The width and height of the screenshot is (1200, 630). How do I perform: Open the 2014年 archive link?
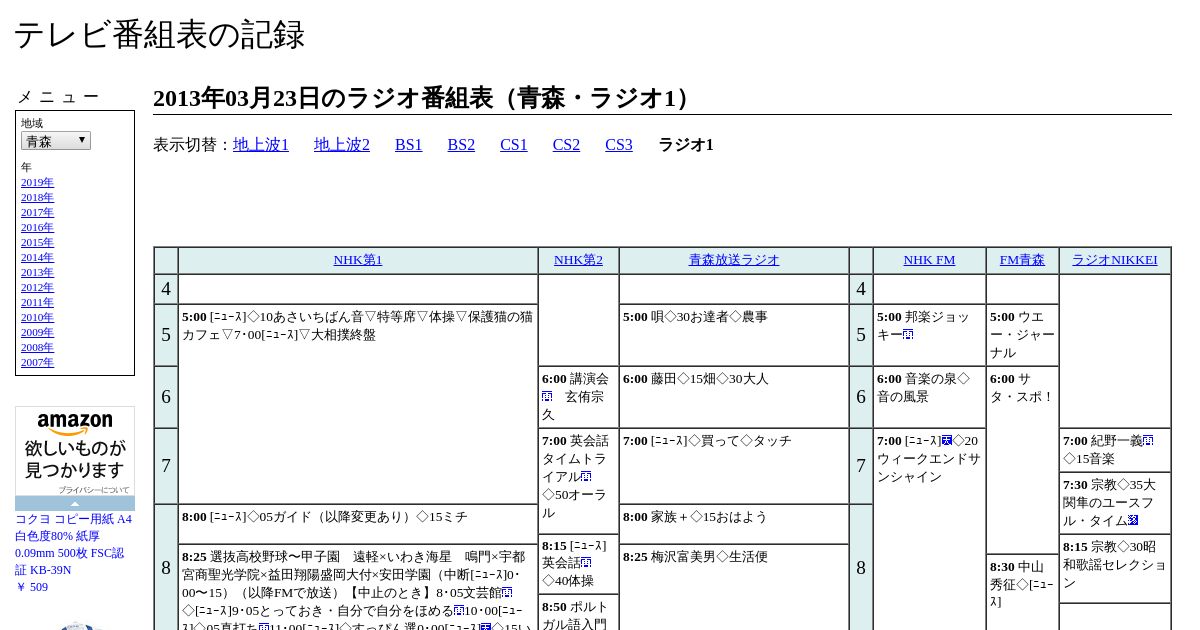click(x=37, y=257)
